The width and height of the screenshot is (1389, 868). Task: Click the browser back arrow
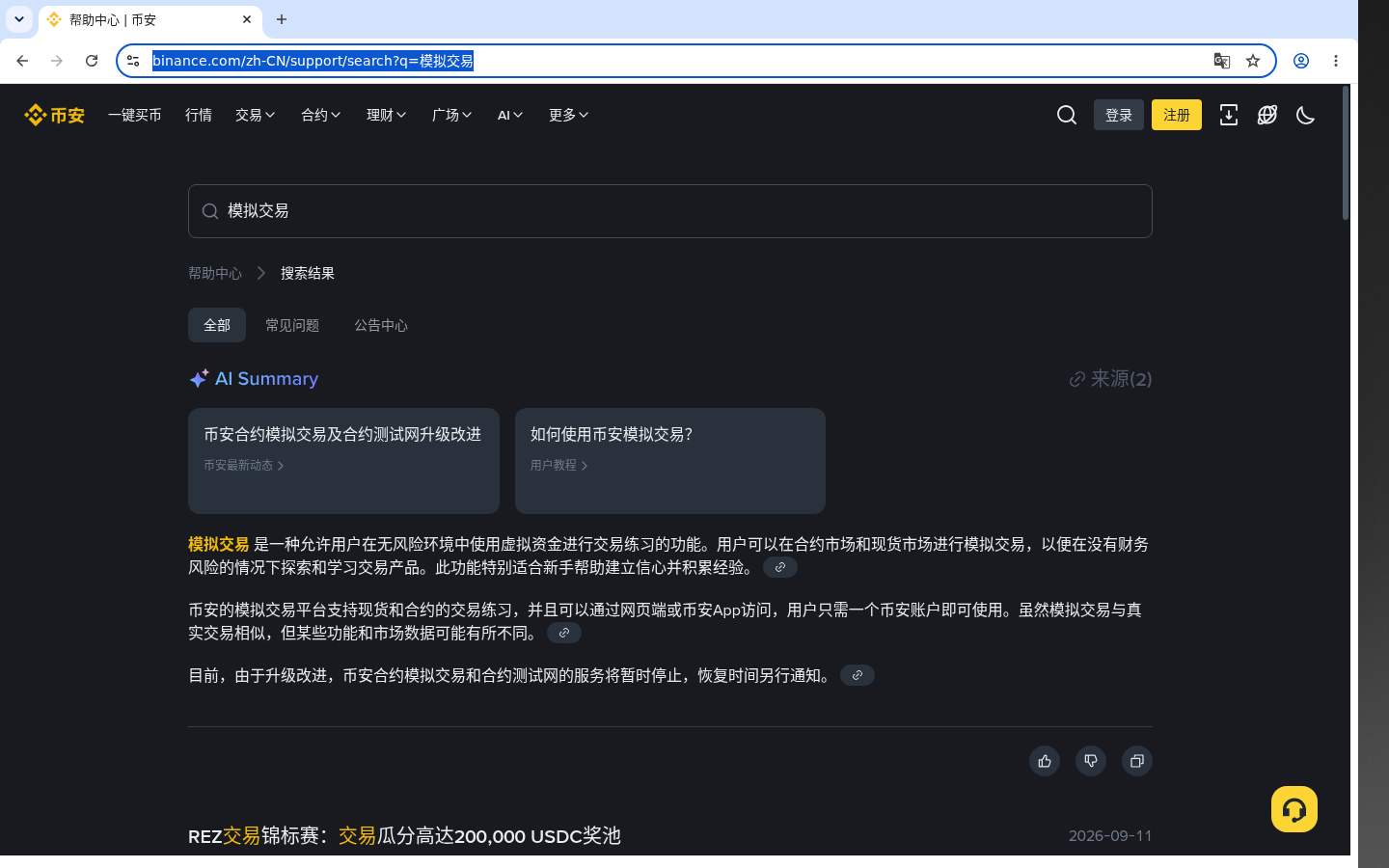pyautogui.click(x=22, y=61)
